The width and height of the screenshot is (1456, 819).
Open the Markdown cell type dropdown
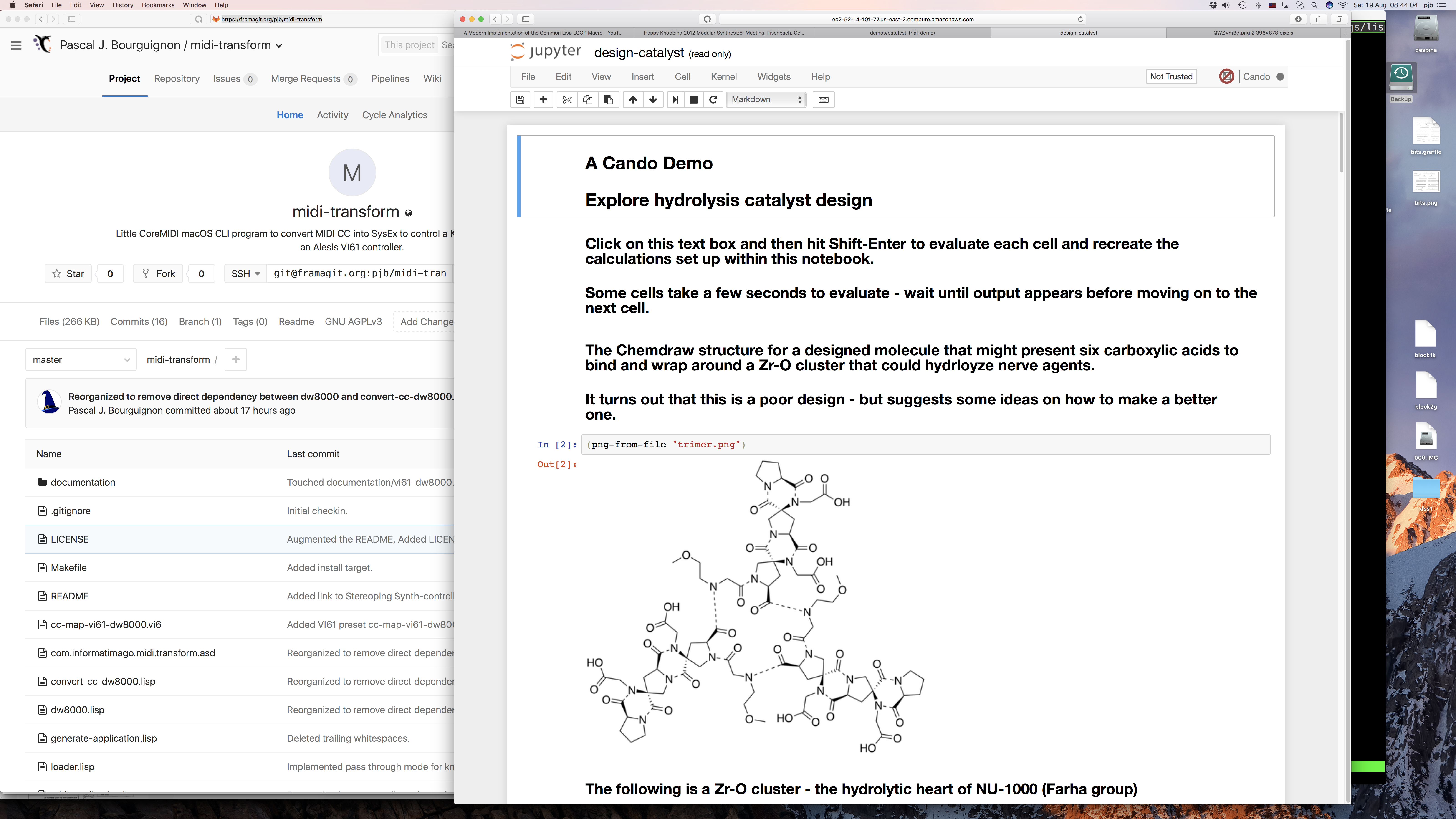(x=766, y=99)
